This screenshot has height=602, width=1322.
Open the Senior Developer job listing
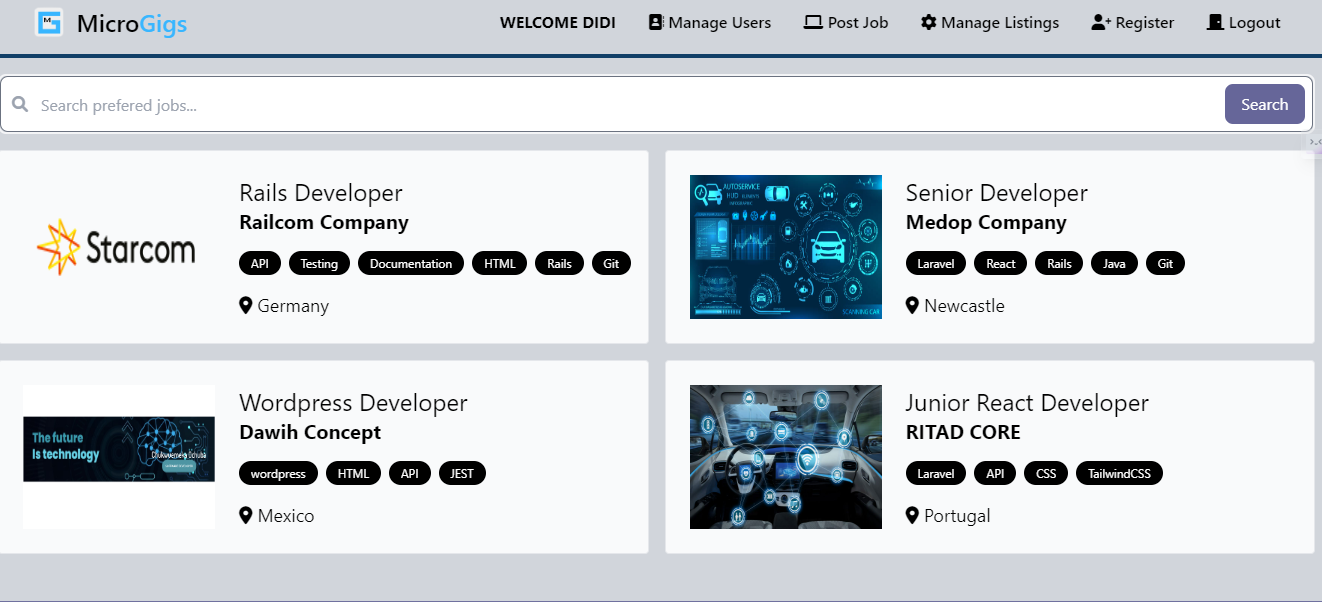pyautogui.click(x=997, y=193)
